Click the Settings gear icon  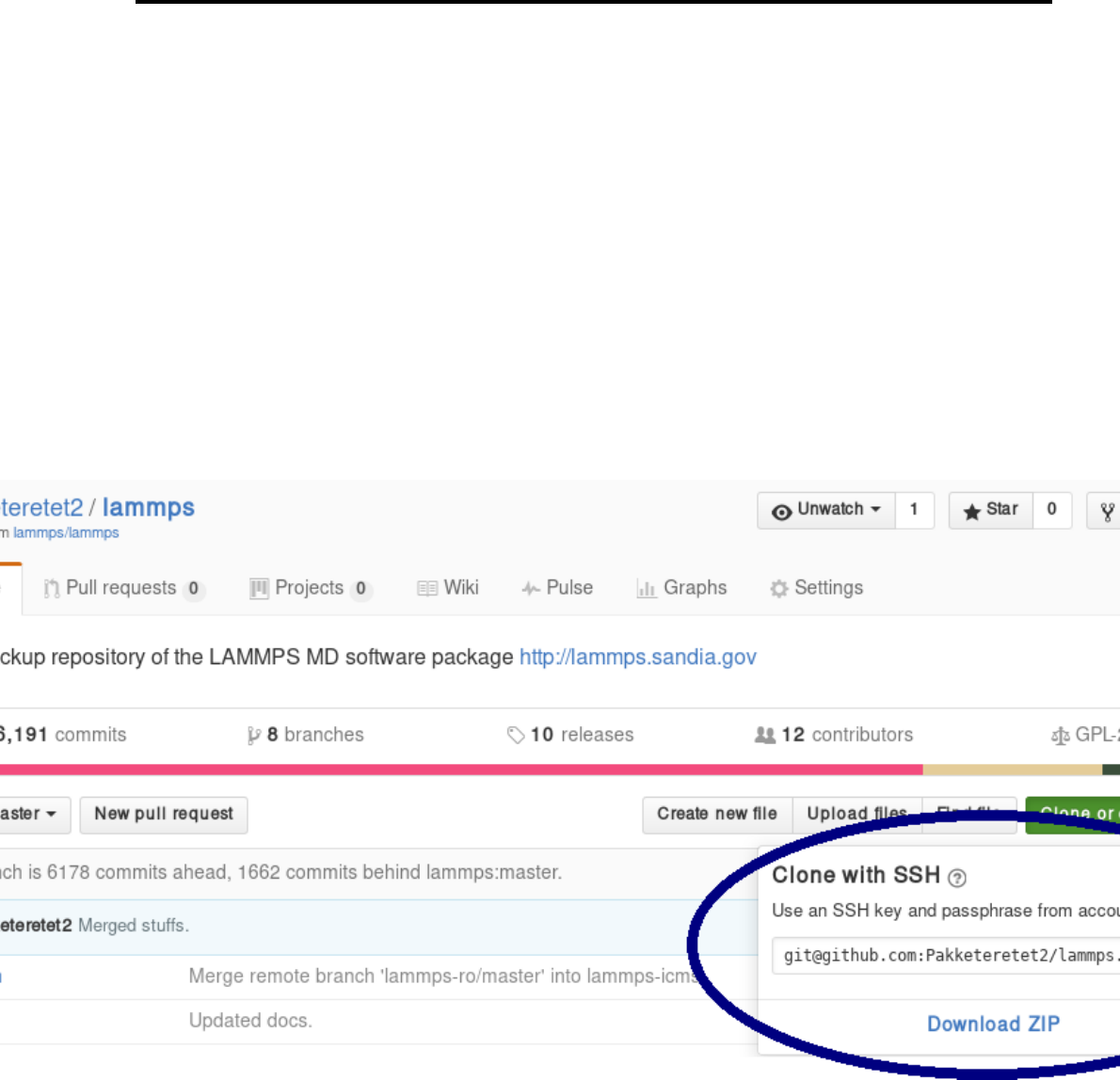pyautogui.click(x=779, y=588)
